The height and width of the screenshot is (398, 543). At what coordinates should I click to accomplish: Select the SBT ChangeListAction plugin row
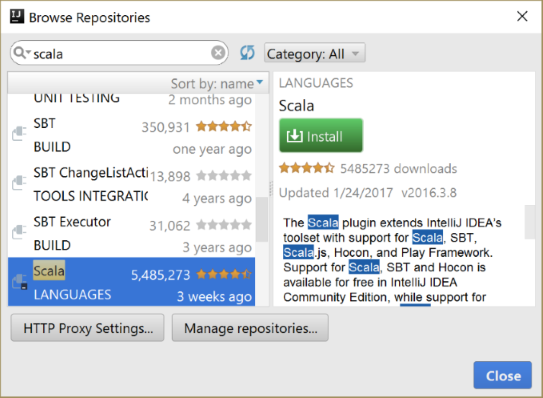click(x=132, y=184)
